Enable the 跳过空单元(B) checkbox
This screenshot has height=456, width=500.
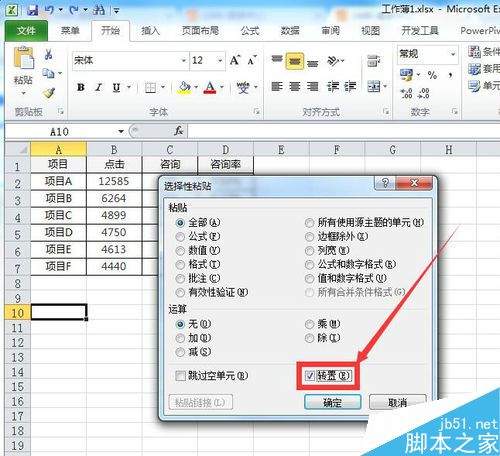point(180,376)
